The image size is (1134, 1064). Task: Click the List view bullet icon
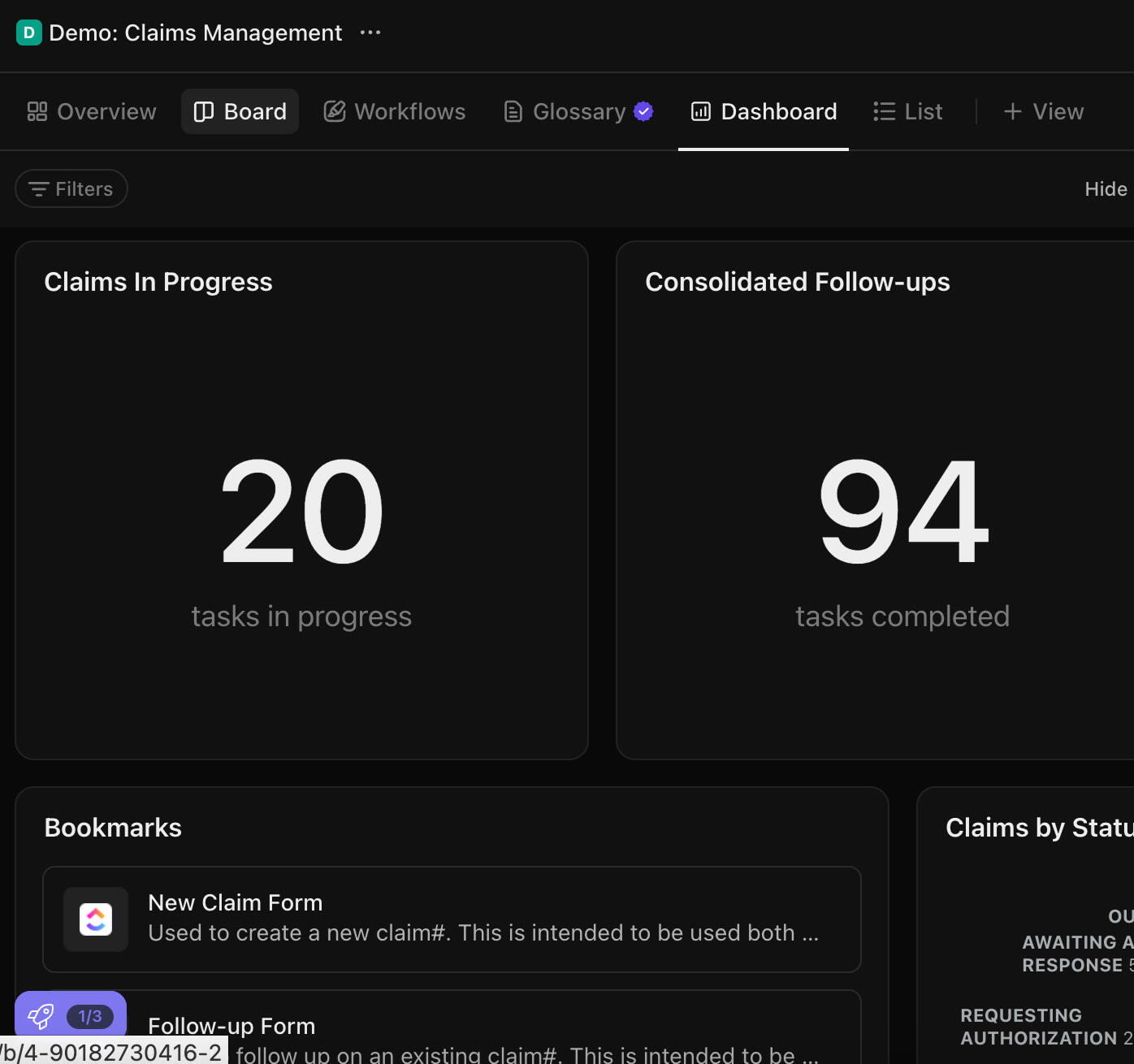884,111
